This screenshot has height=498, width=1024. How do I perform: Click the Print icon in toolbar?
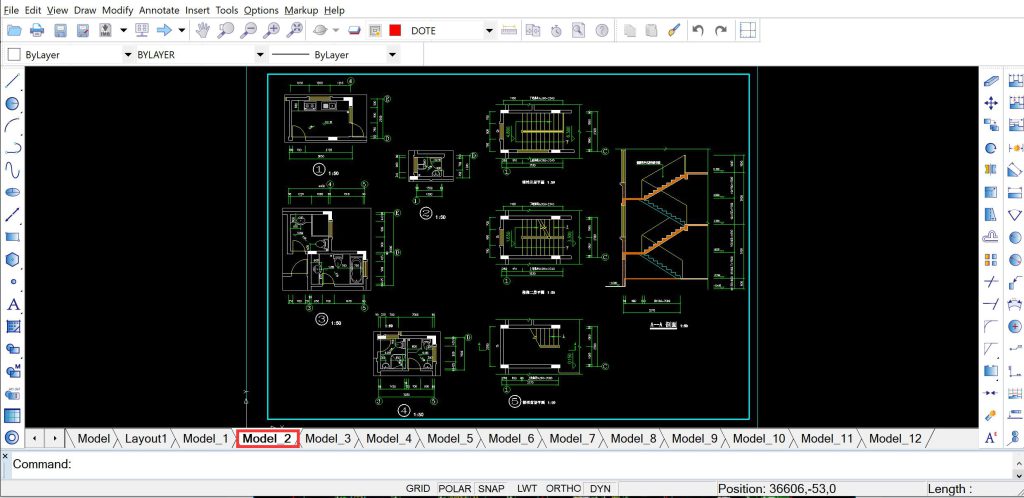tap(37, 30)
